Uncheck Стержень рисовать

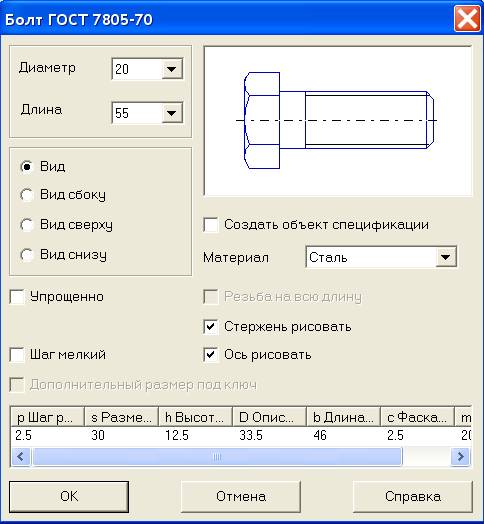[211, 326]
